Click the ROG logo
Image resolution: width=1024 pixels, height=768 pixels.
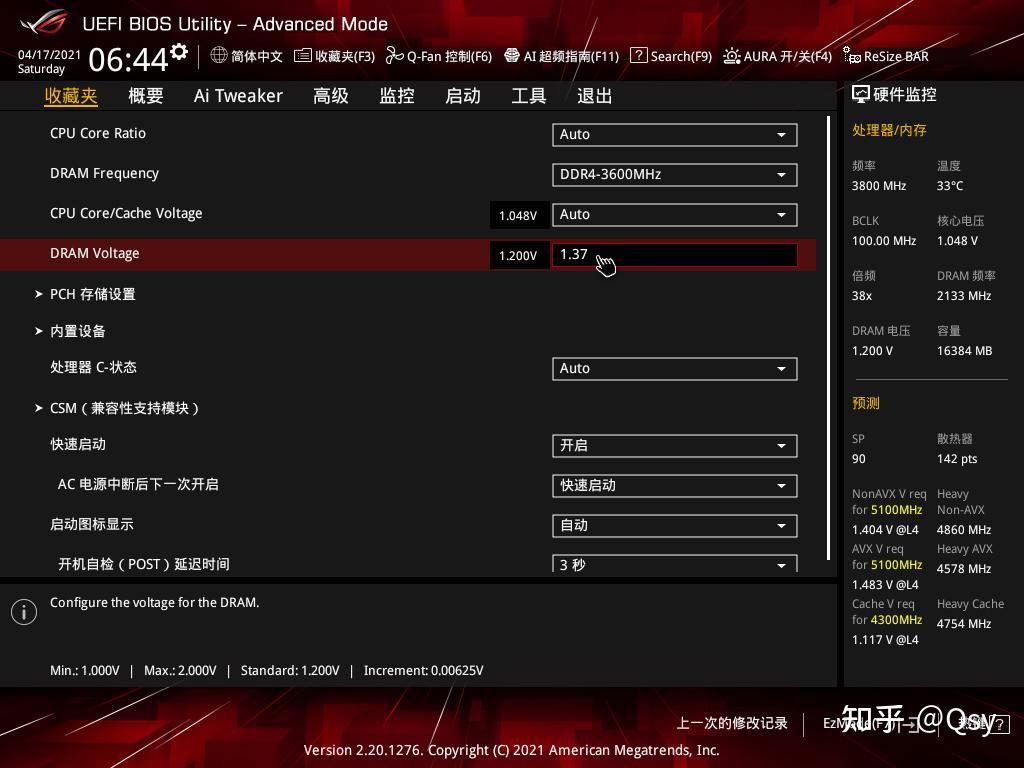click(44, 23)
